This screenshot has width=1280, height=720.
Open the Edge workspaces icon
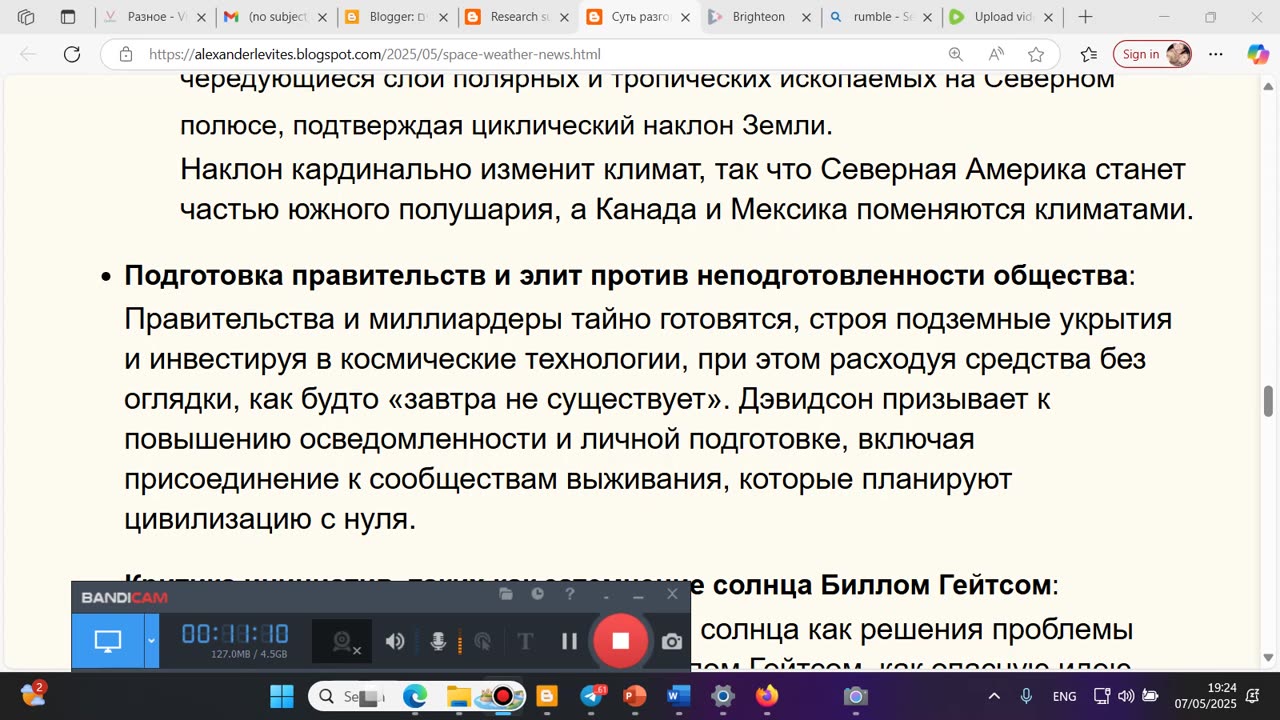coord(26,17)
